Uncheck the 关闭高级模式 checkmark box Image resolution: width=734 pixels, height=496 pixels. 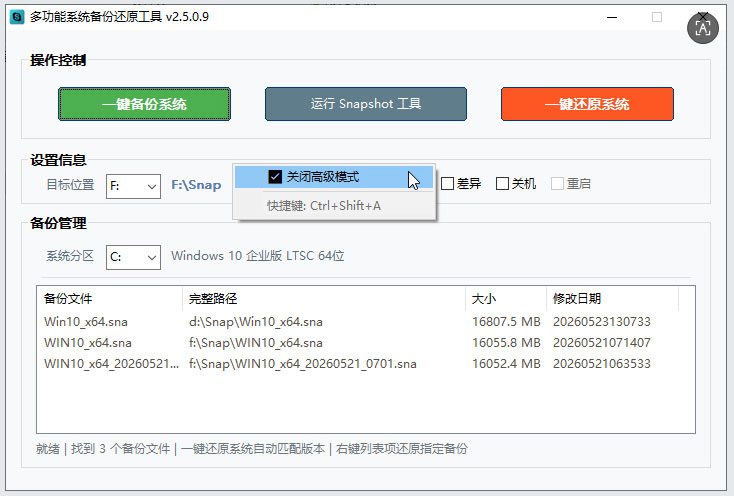(275, 177)
